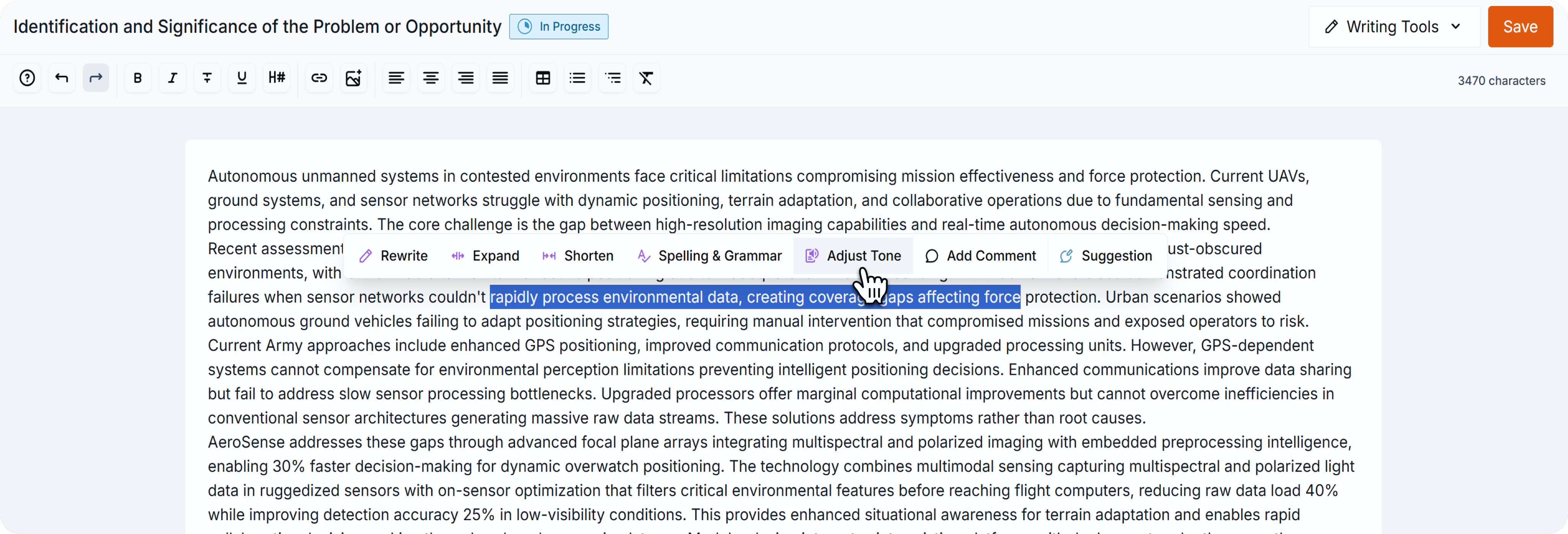Insert a hyperlink with link icon

(319, 78)
